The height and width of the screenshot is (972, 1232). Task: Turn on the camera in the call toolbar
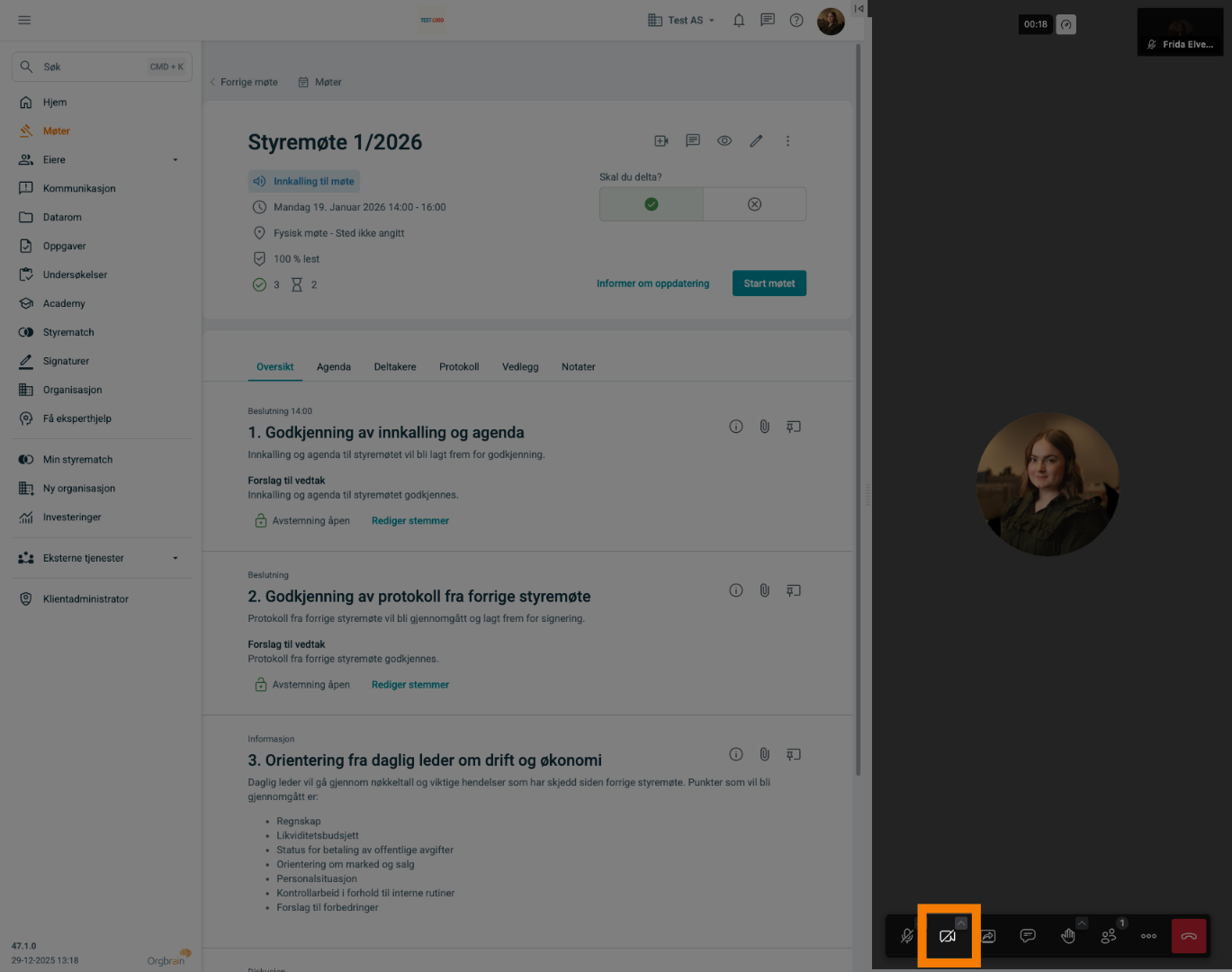pos(947,937)
